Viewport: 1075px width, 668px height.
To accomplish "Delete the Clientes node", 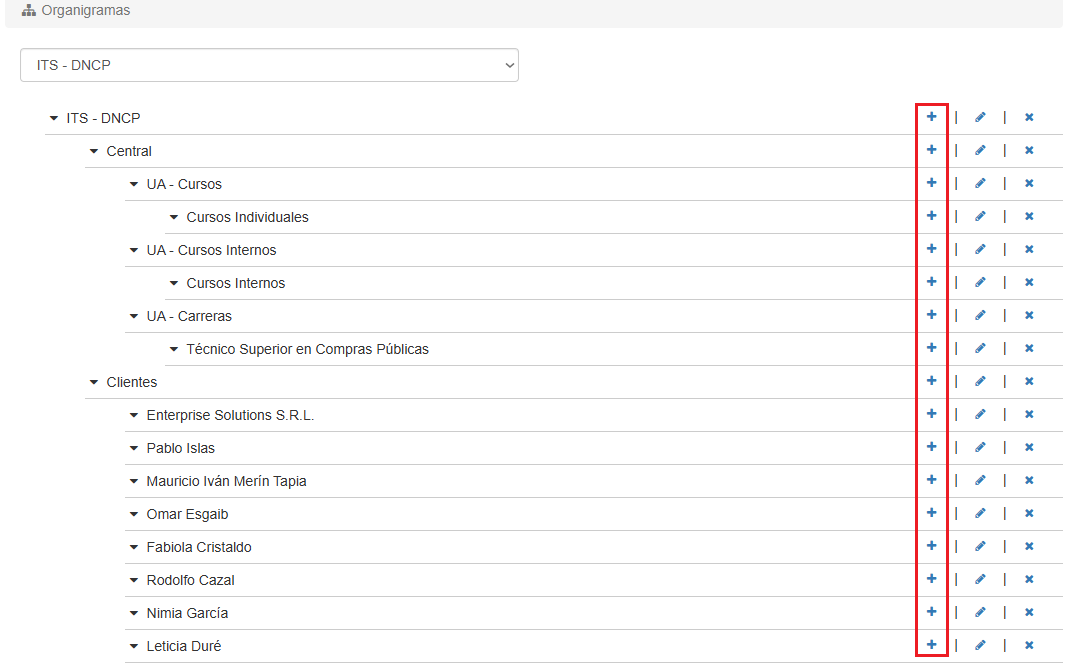I will click(x=1028, y=381).
